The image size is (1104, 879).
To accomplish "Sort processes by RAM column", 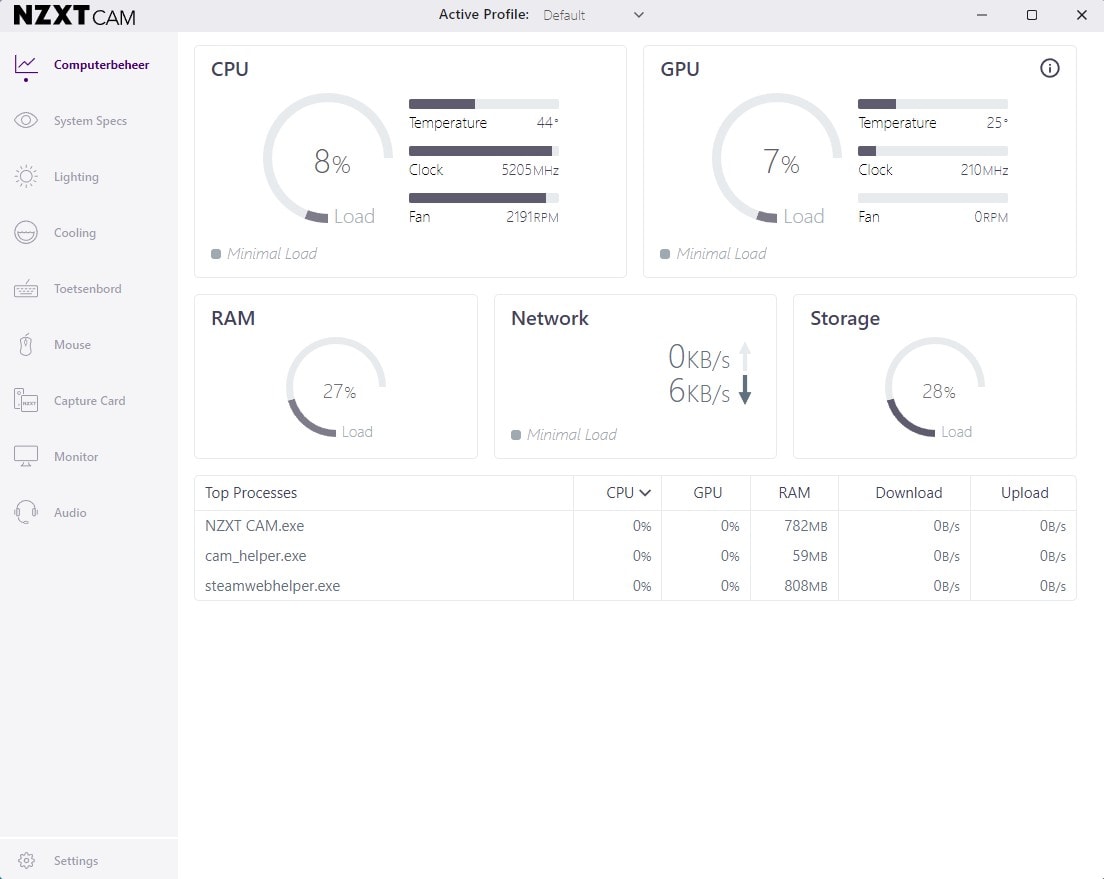I will pos(794,493).
